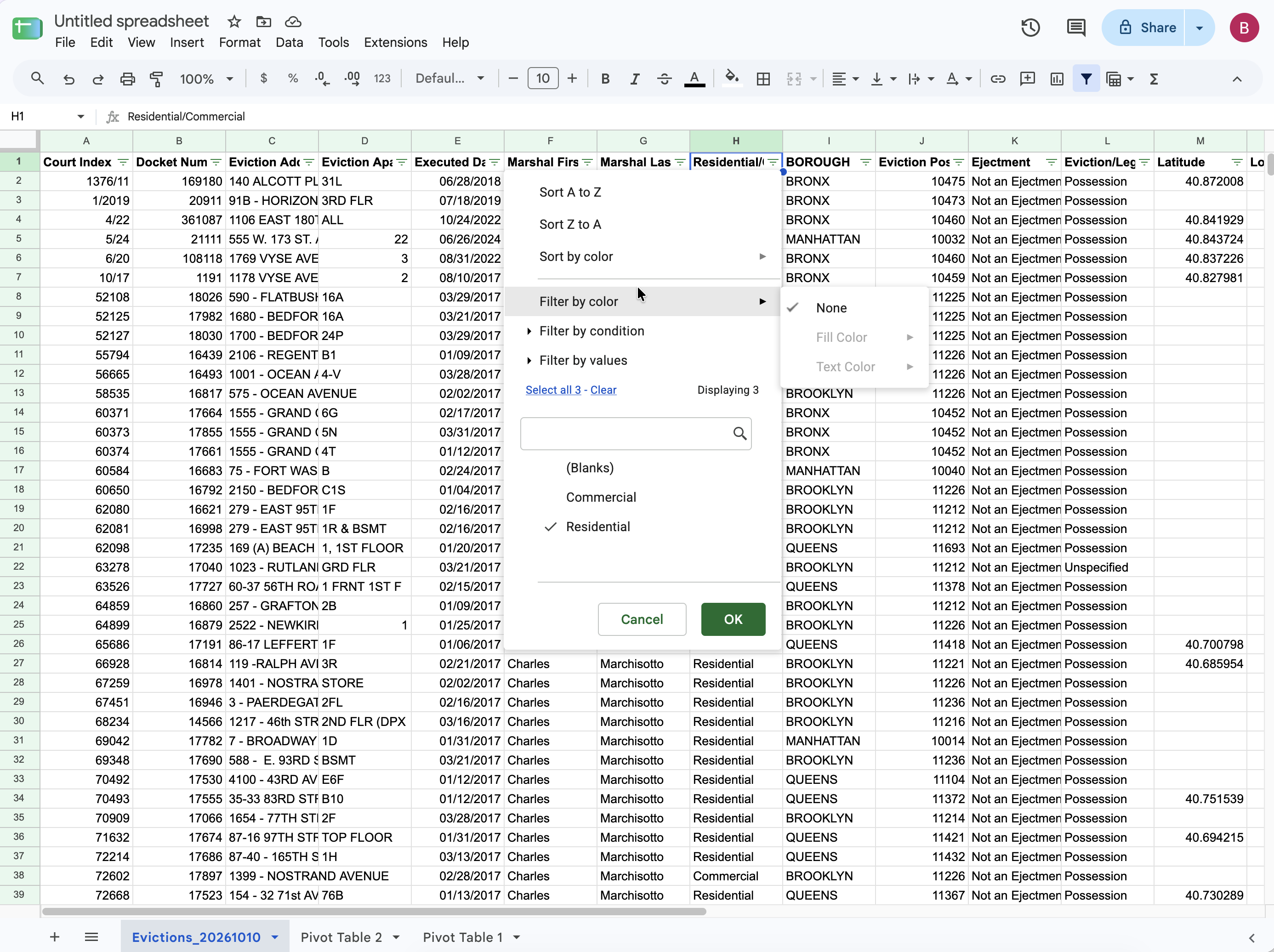Toggle italic formatting
1274x952 pixels.
pos(635,79)
